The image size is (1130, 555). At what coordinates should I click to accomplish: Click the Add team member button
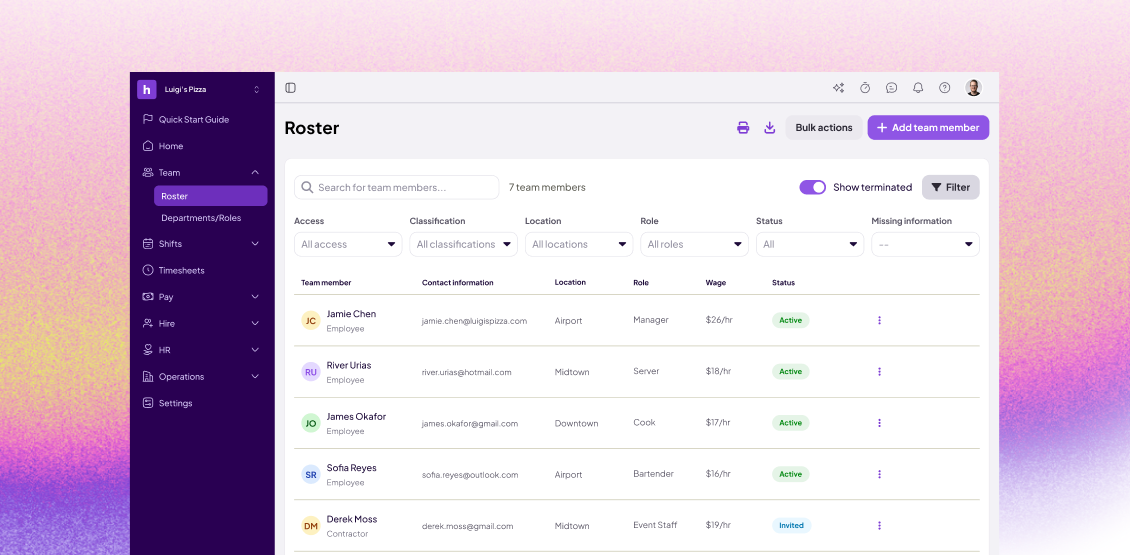928,128
